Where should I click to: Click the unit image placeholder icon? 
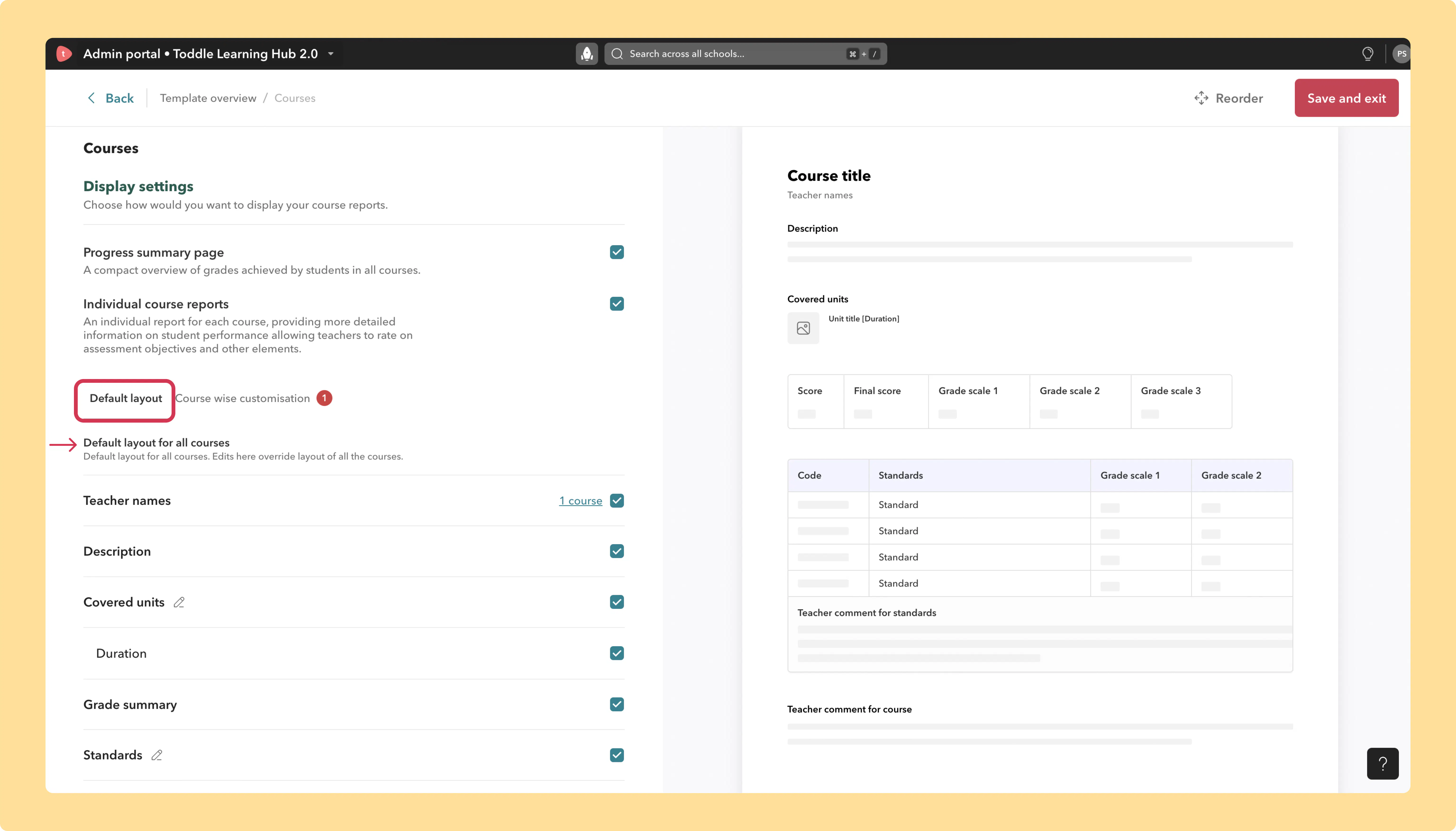click(x=803, y=328)
